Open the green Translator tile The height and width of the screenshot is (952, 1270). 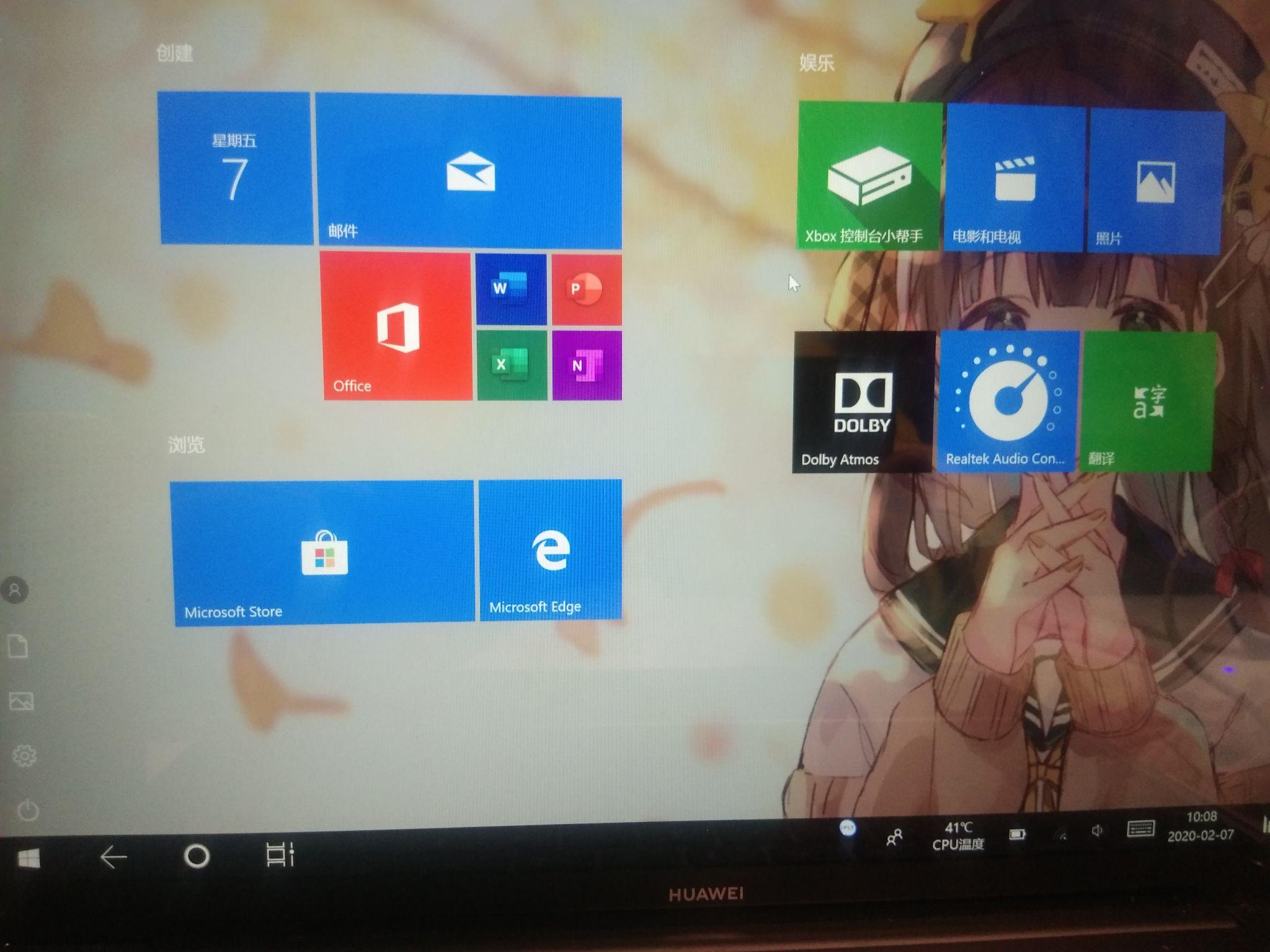(x=1147, y=402)
